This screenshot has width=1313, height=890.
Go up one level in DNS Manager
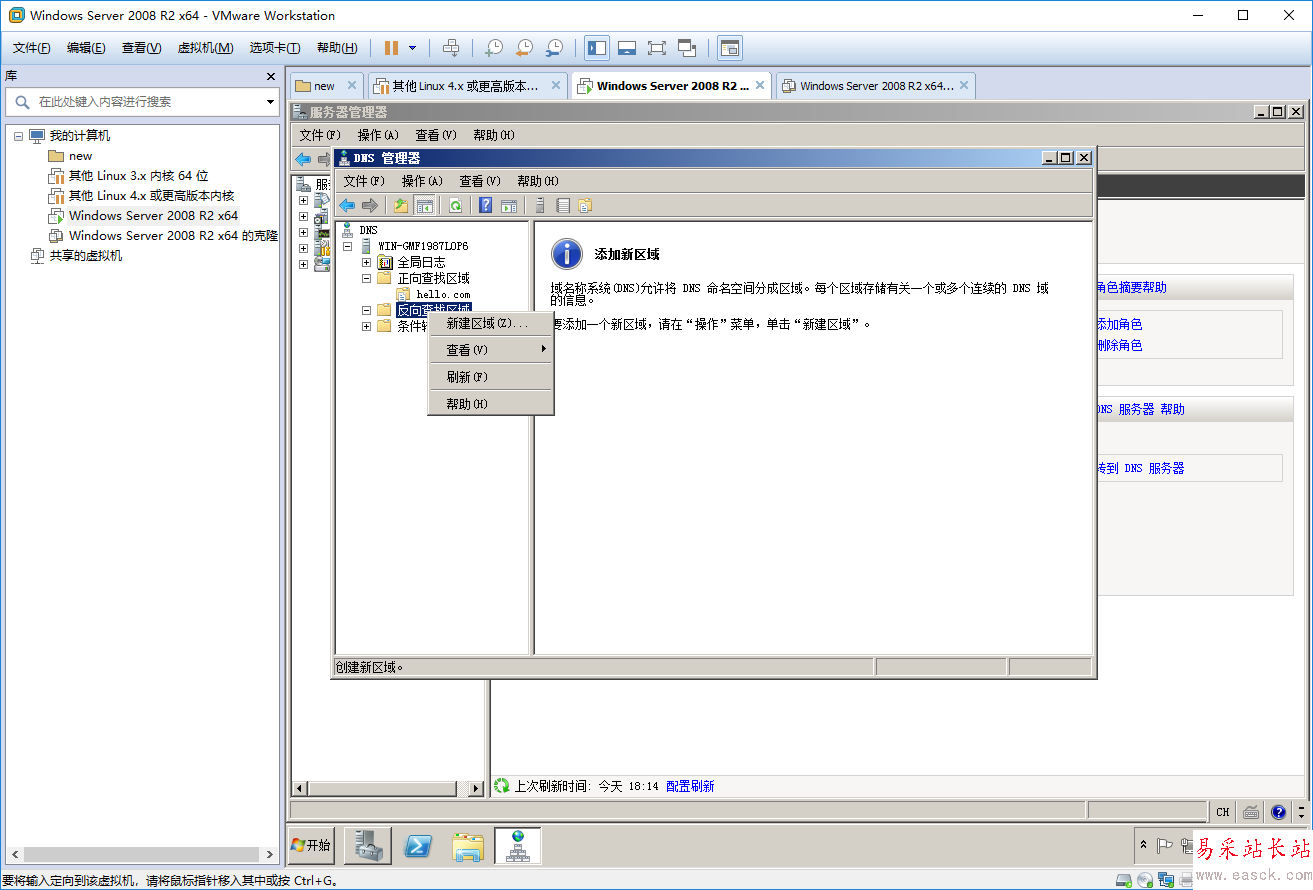click(401, 205)
